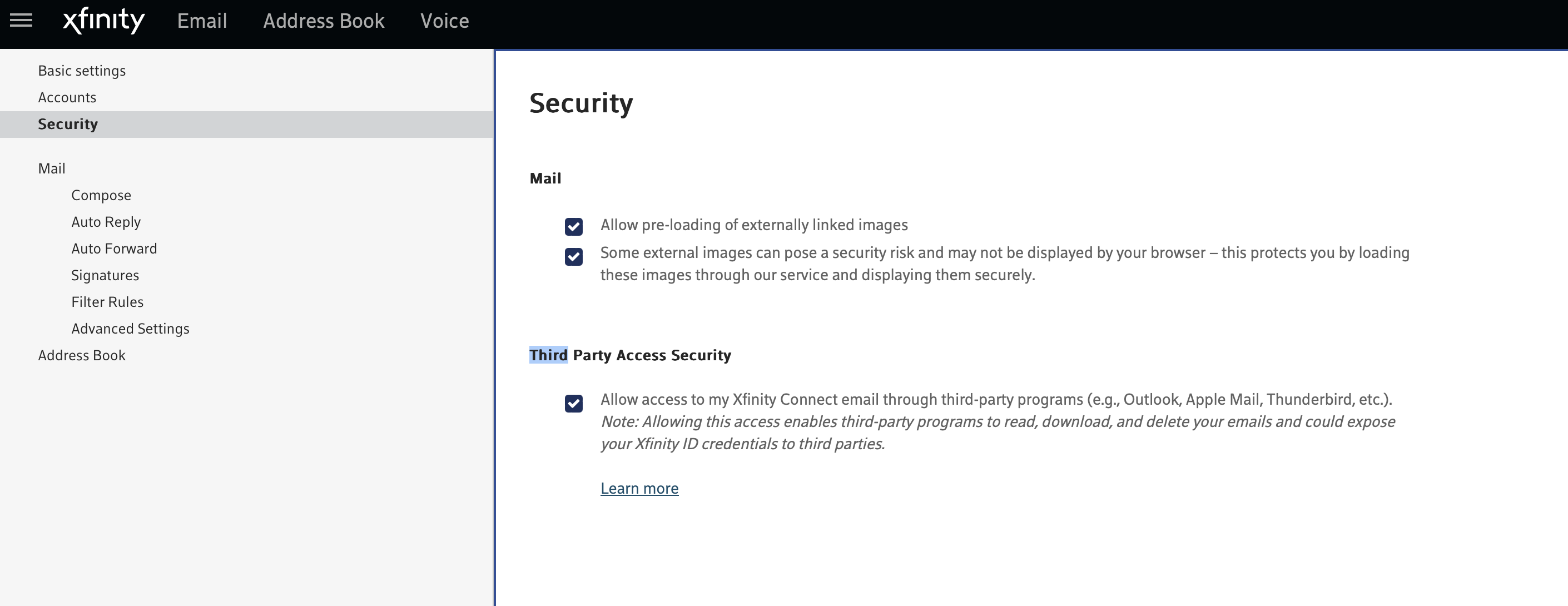Screen dimensions: 1568x606
Task: Click the Security sidebar icon
Action: click(x=68, y=124)
